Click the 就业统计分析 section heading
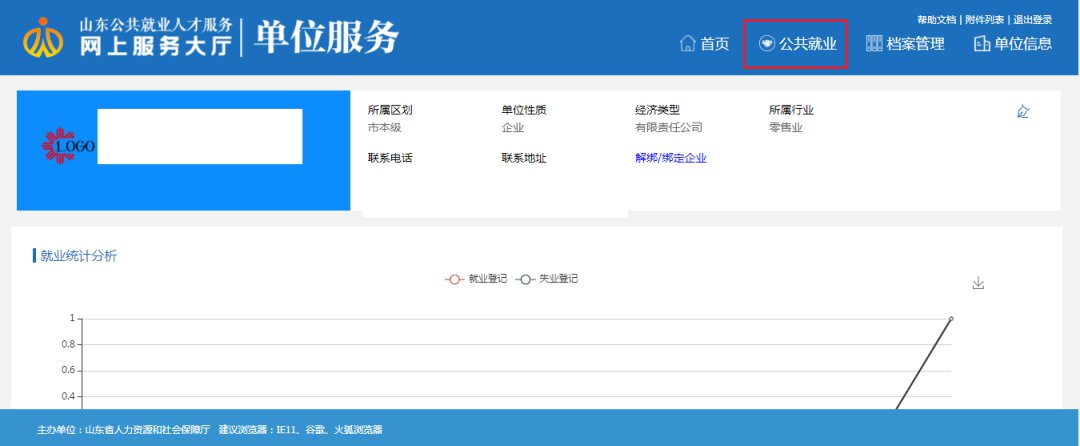This screenshot has width=1080, height=446. (78, 256)
